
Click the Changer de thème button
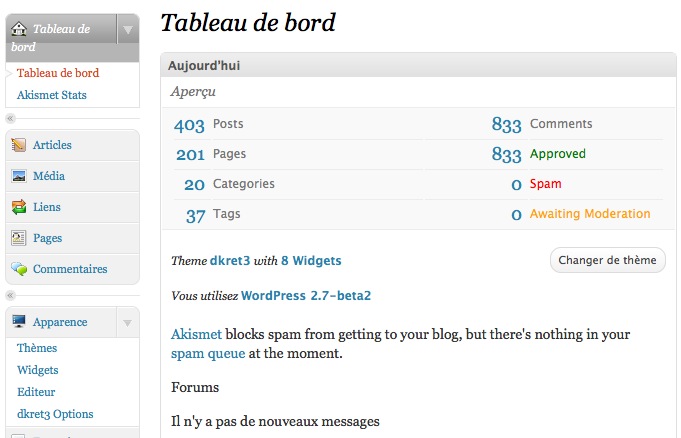pyautogui.click(x=608, y=260)
